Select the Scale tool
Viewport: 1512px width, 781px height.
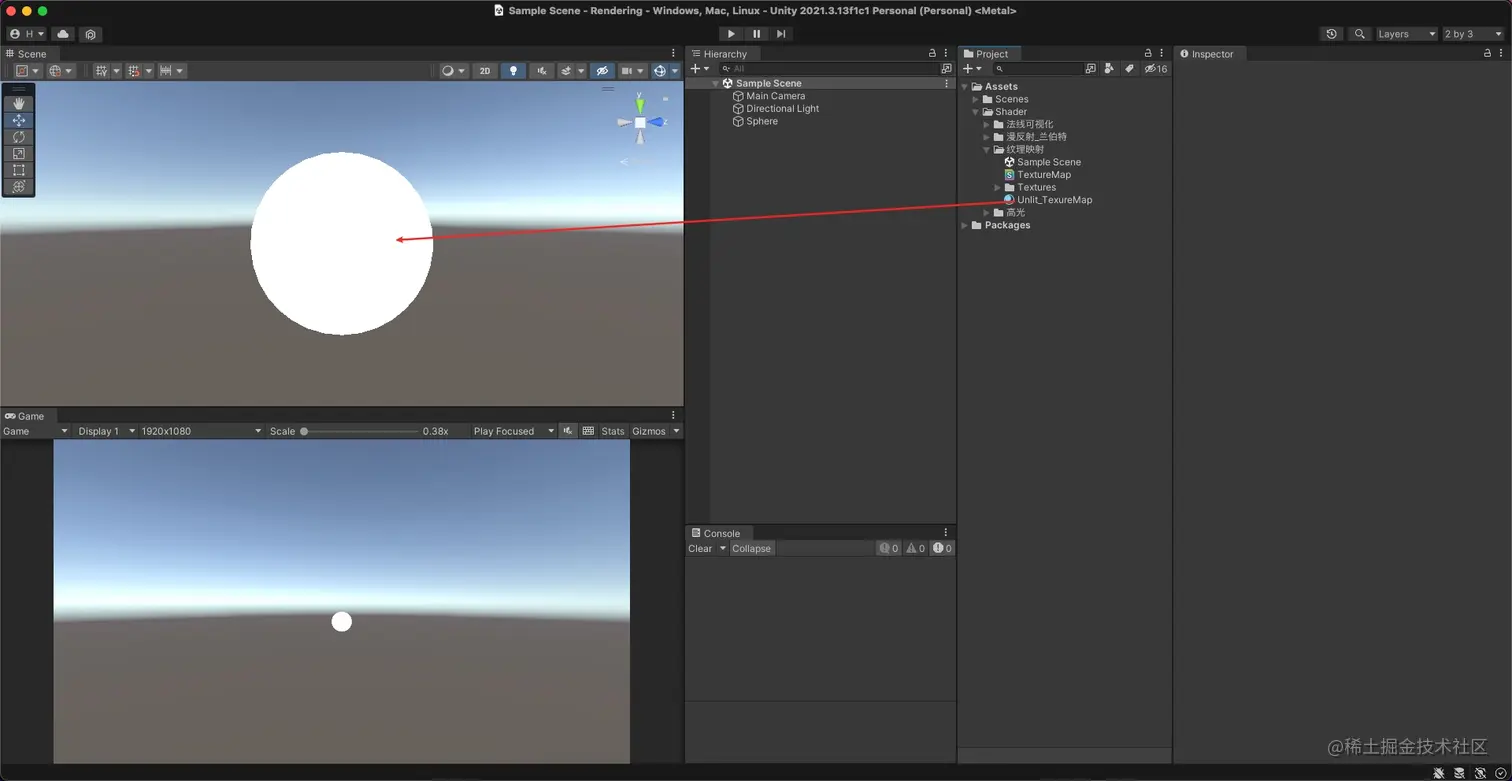(18, 154)
